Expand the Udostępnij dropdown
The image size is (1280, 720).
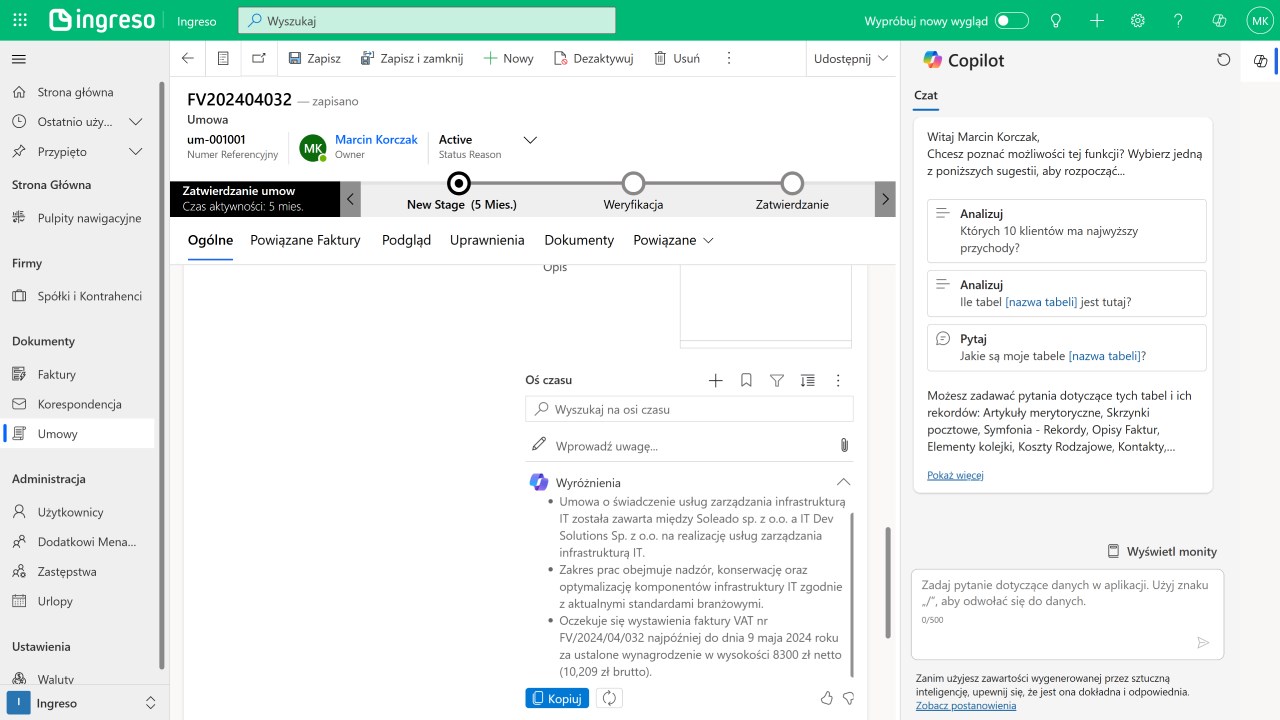[852, 58]
